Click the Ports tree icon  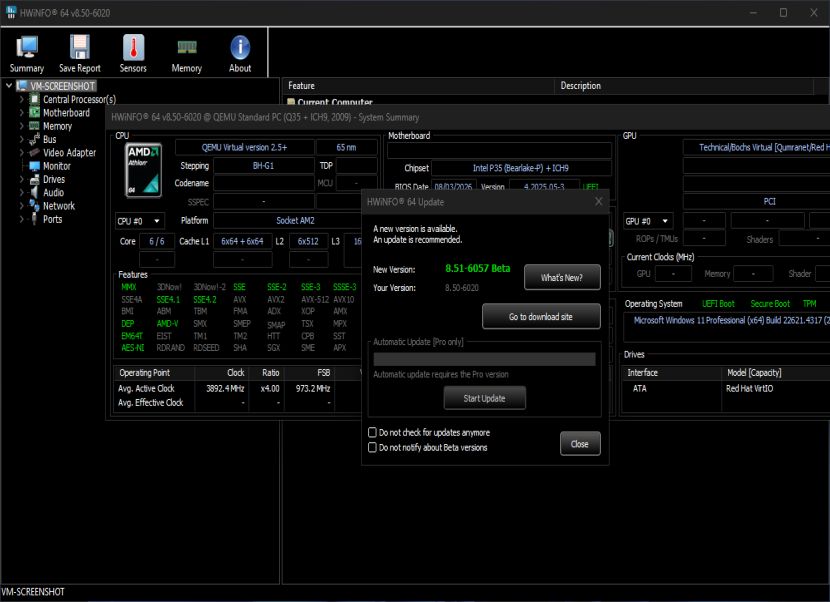tap(35, 219)
